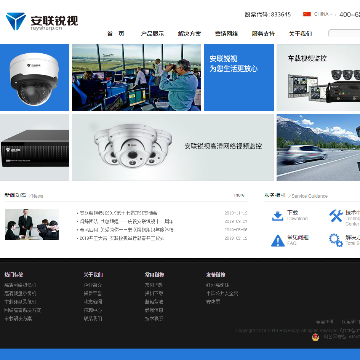Click the three silver dome cameras banner
This screenshot has height=360, width=360.
pos(173,148)
